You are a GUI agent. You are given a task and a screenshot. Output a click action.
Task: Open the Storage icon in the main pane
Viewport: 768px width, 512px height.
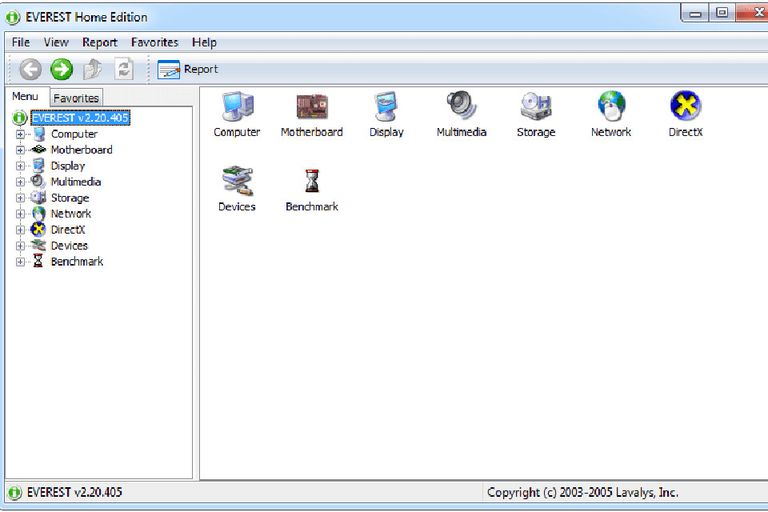[536, 106]
